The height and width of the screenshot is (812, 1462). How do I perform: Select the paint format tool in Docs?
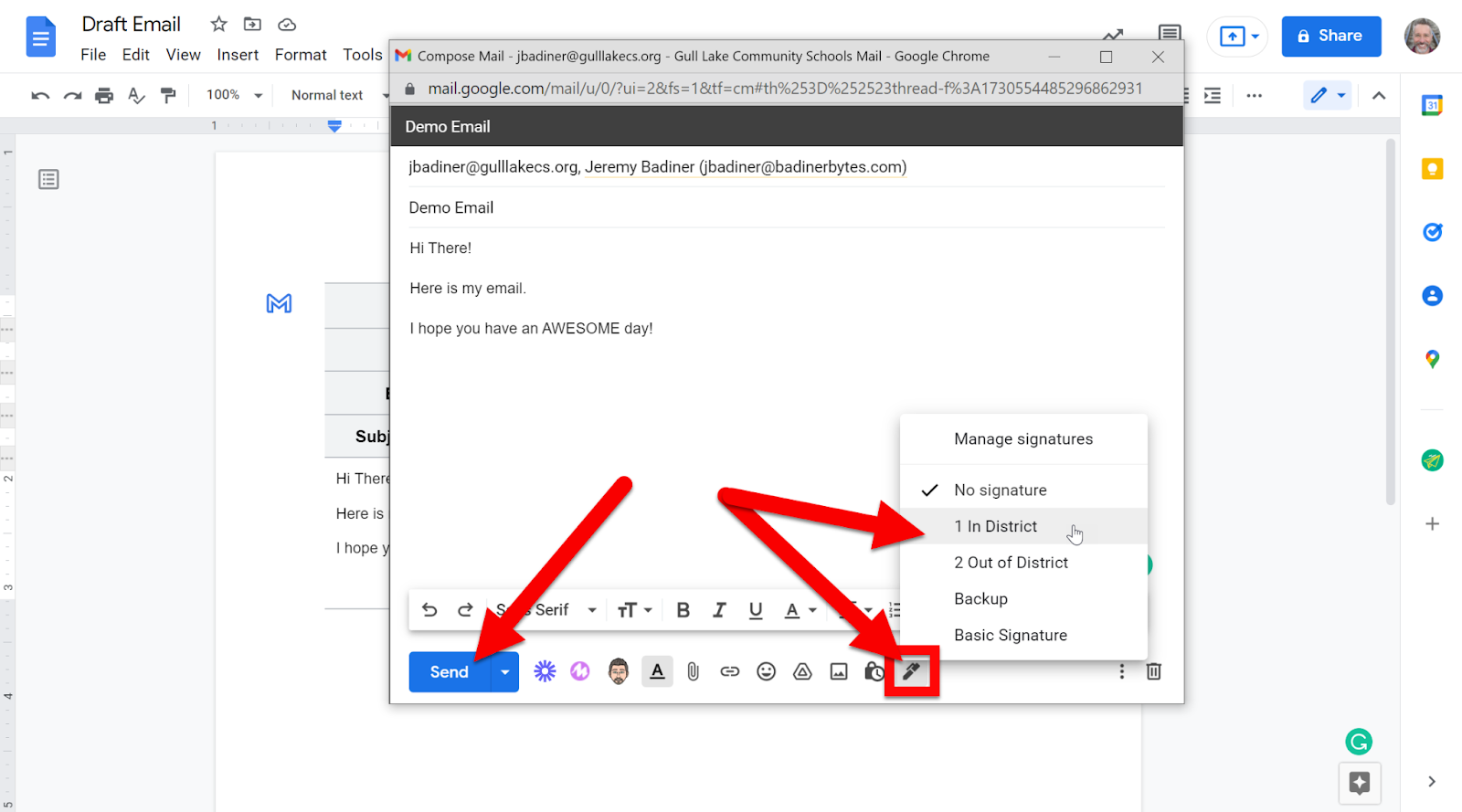(x=168, y=95)
